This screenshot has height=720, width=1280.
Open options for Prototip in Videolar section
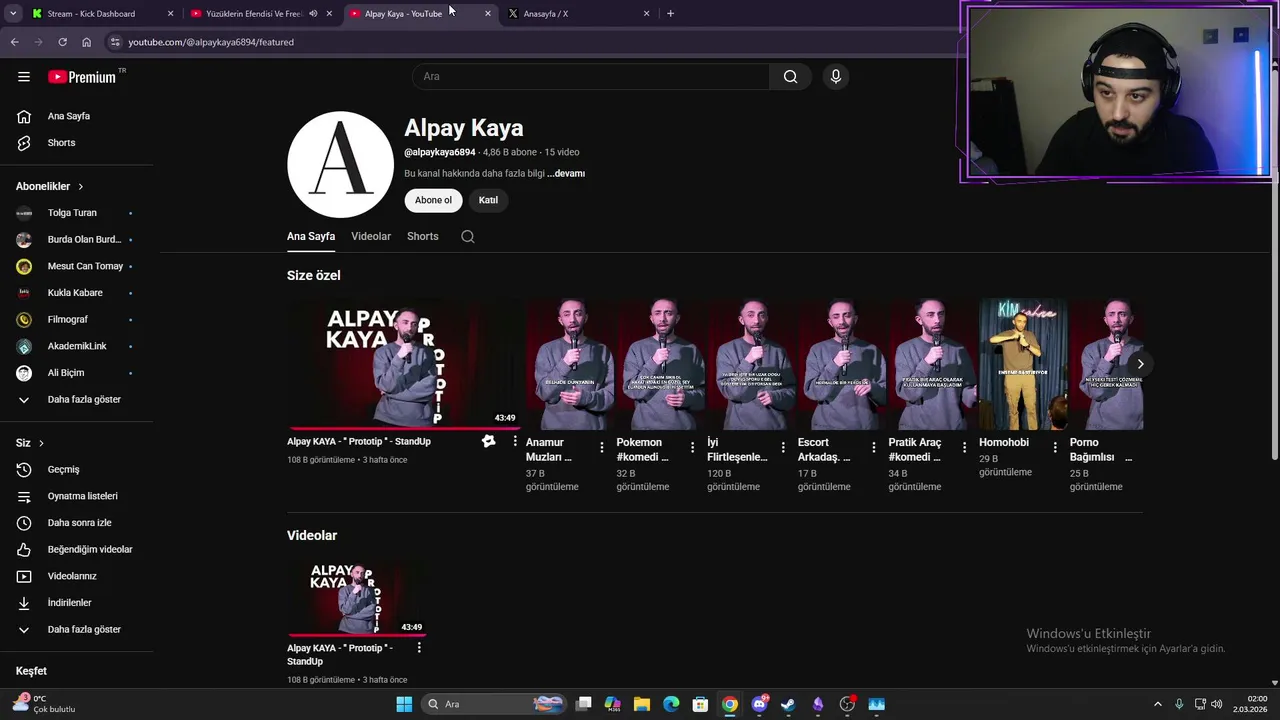(419, 648)
